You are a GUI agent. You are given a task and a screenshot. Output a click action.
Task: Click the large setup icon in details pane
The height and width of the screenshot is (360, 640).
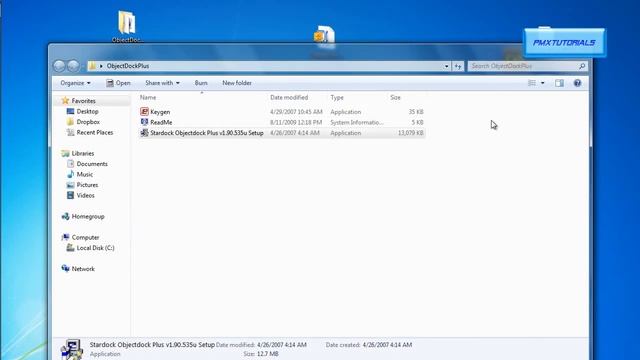(x=72, y=350)
